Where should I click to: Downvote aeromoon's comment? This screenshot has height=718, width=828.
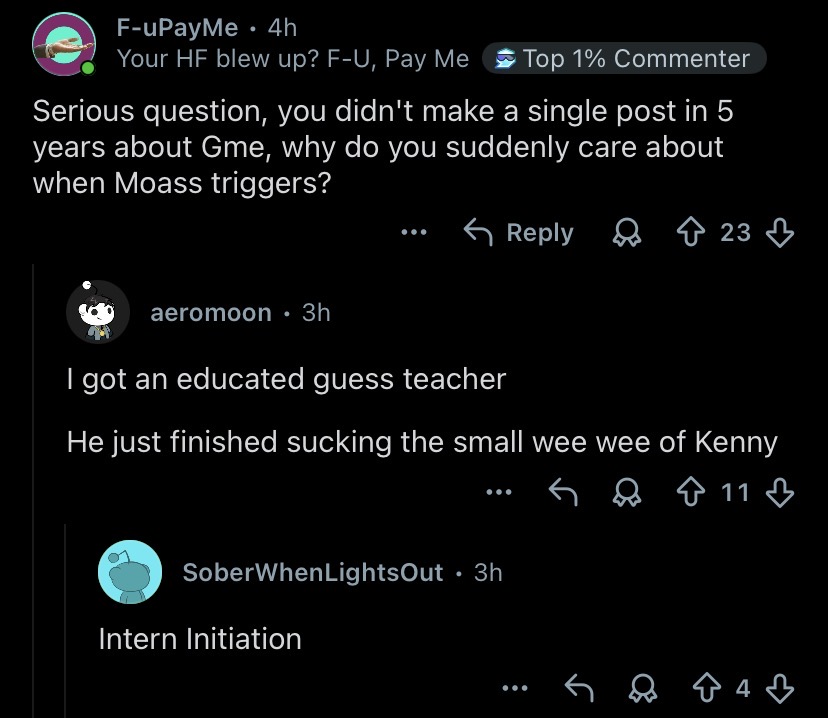(779, 491)
